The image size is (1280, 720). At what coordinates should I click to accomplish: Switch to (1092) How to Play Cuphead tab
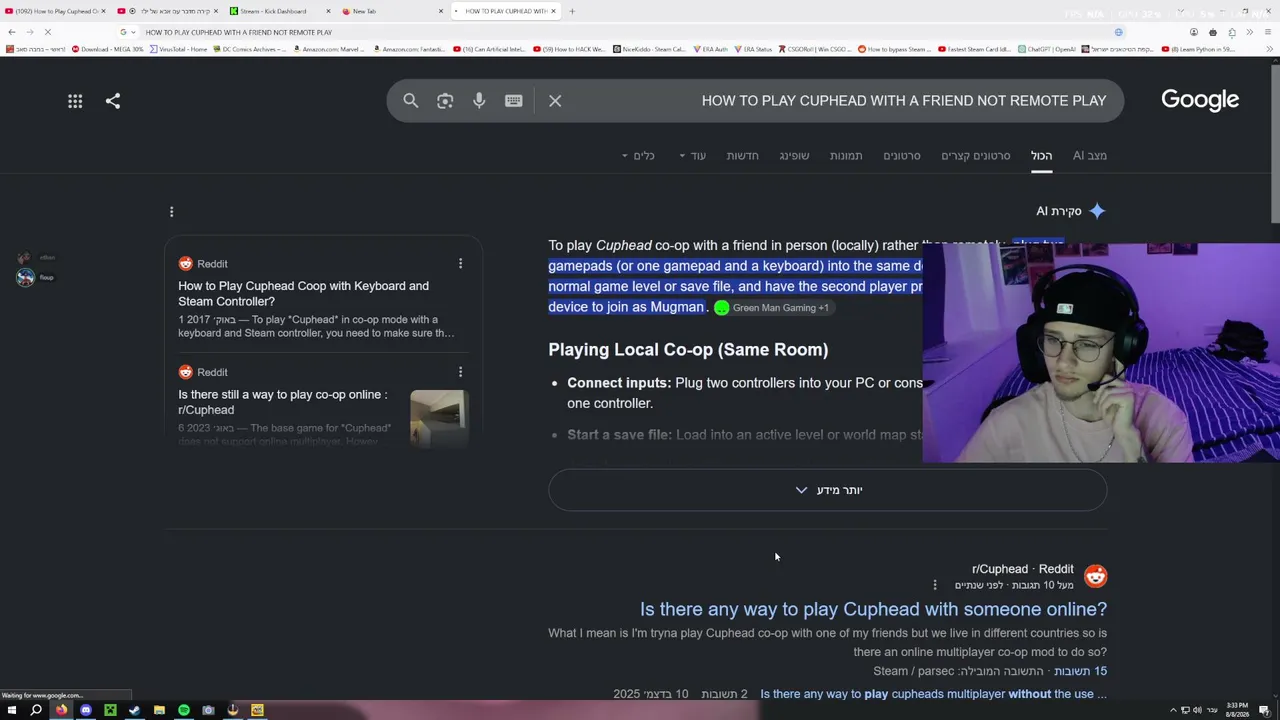point(54,11)
